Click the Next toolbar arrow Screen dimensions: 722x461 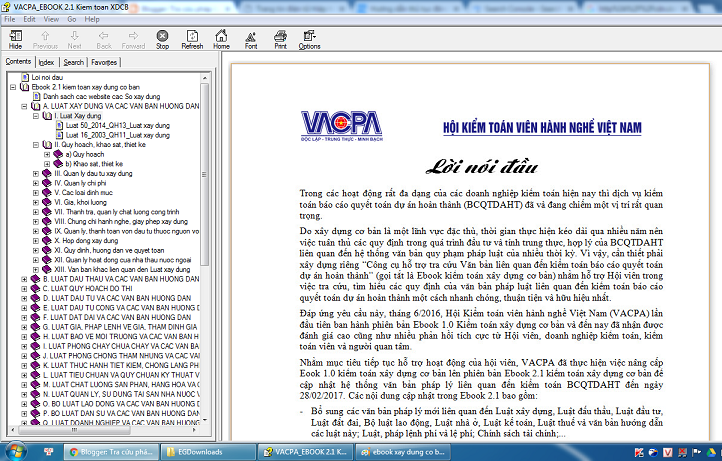click(x=74, y=40)
